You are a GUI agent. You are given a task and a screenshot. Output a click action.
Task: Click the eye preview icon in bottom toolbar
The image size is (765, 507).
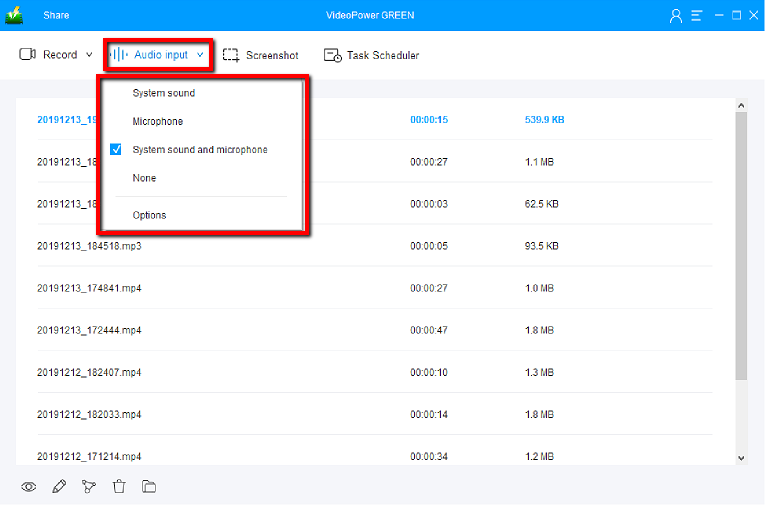29,487
